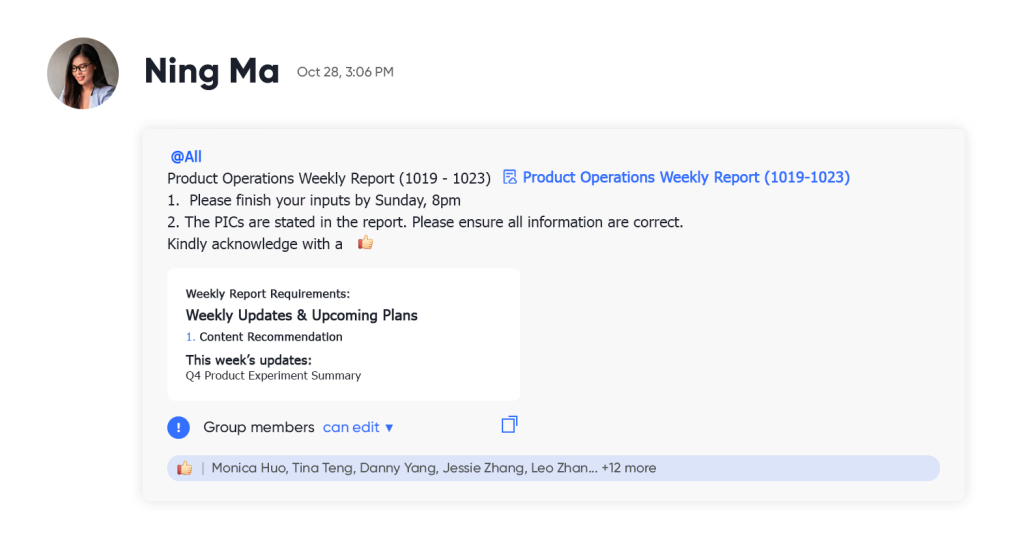The image size is (1024, 544).
Task: Open the Weekly Report Requirements preview card
Action: click(344, 334)
